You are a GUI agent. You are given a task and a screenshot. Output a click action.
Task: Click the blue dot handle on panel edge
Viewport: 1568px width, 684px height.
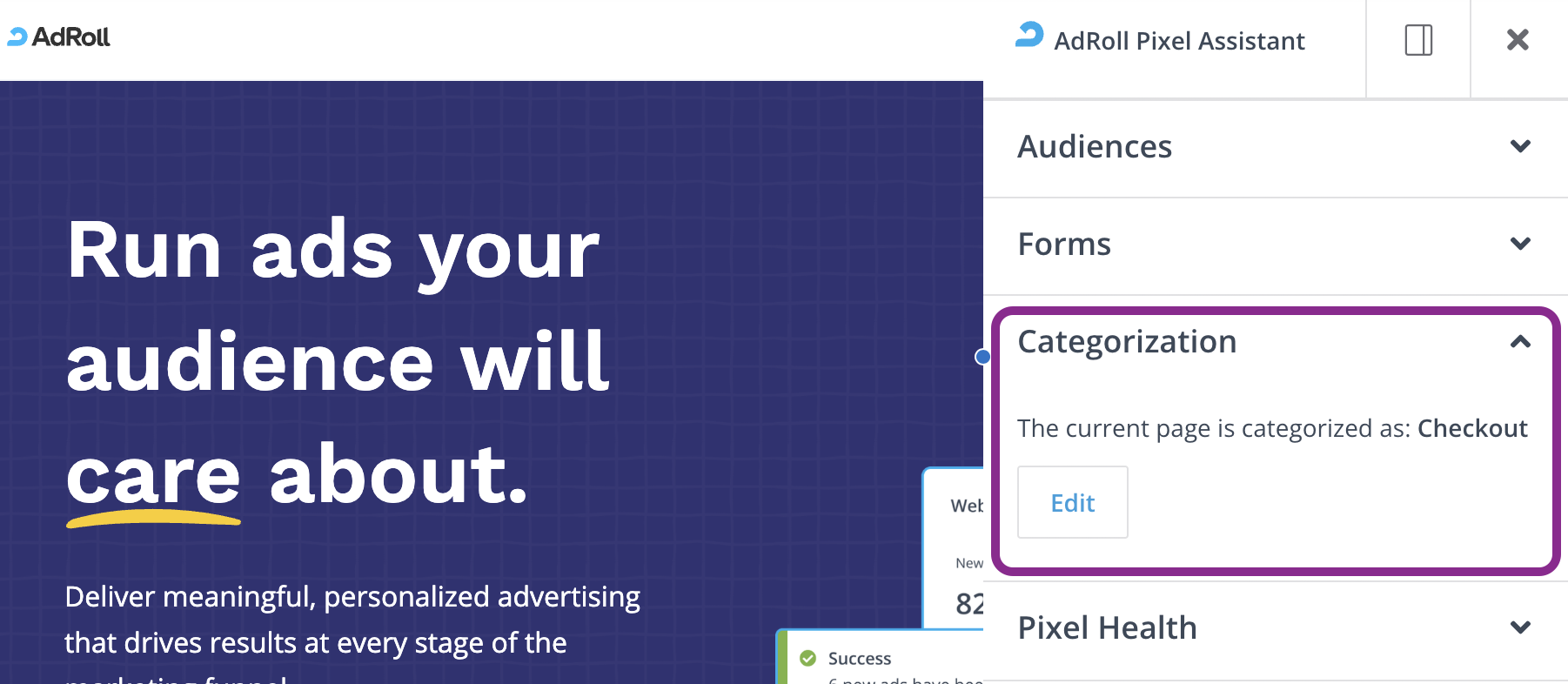982,357
